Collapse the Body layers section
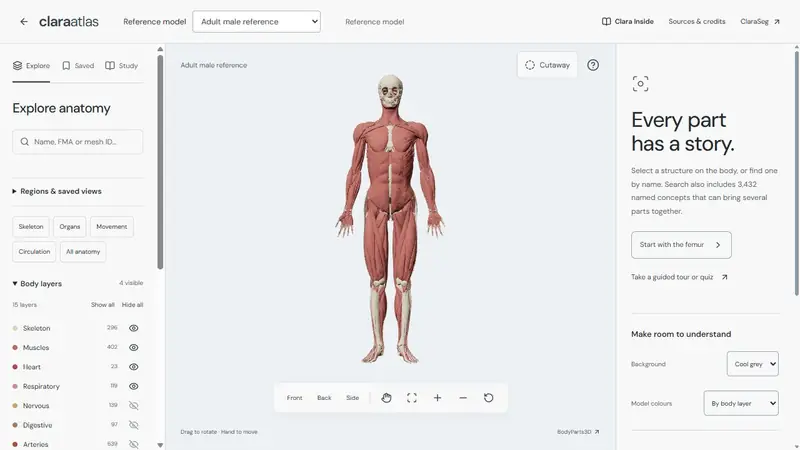Image resolution: width=800 pixels, height=450 pixels. [37, 284]
